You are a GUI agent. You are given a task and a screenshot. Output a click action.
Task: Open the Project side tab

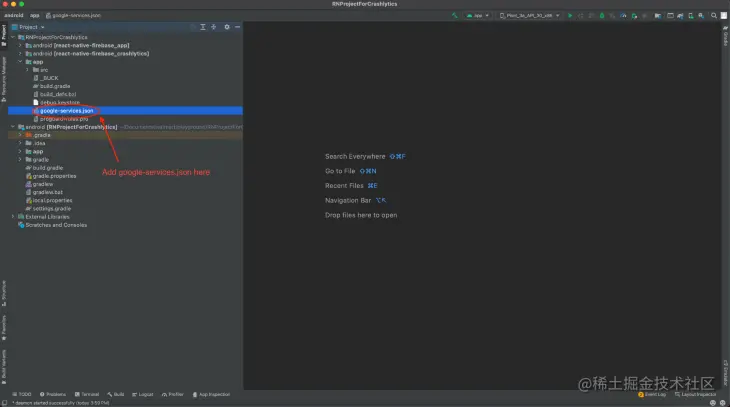(4, 35)
